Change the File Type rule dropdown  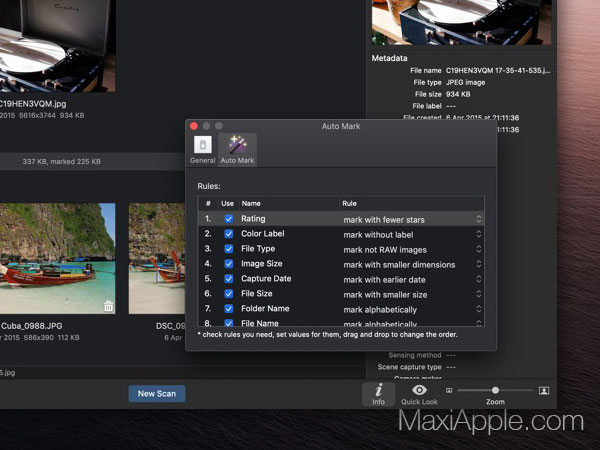pyautogui.click(x=479, y=249)
